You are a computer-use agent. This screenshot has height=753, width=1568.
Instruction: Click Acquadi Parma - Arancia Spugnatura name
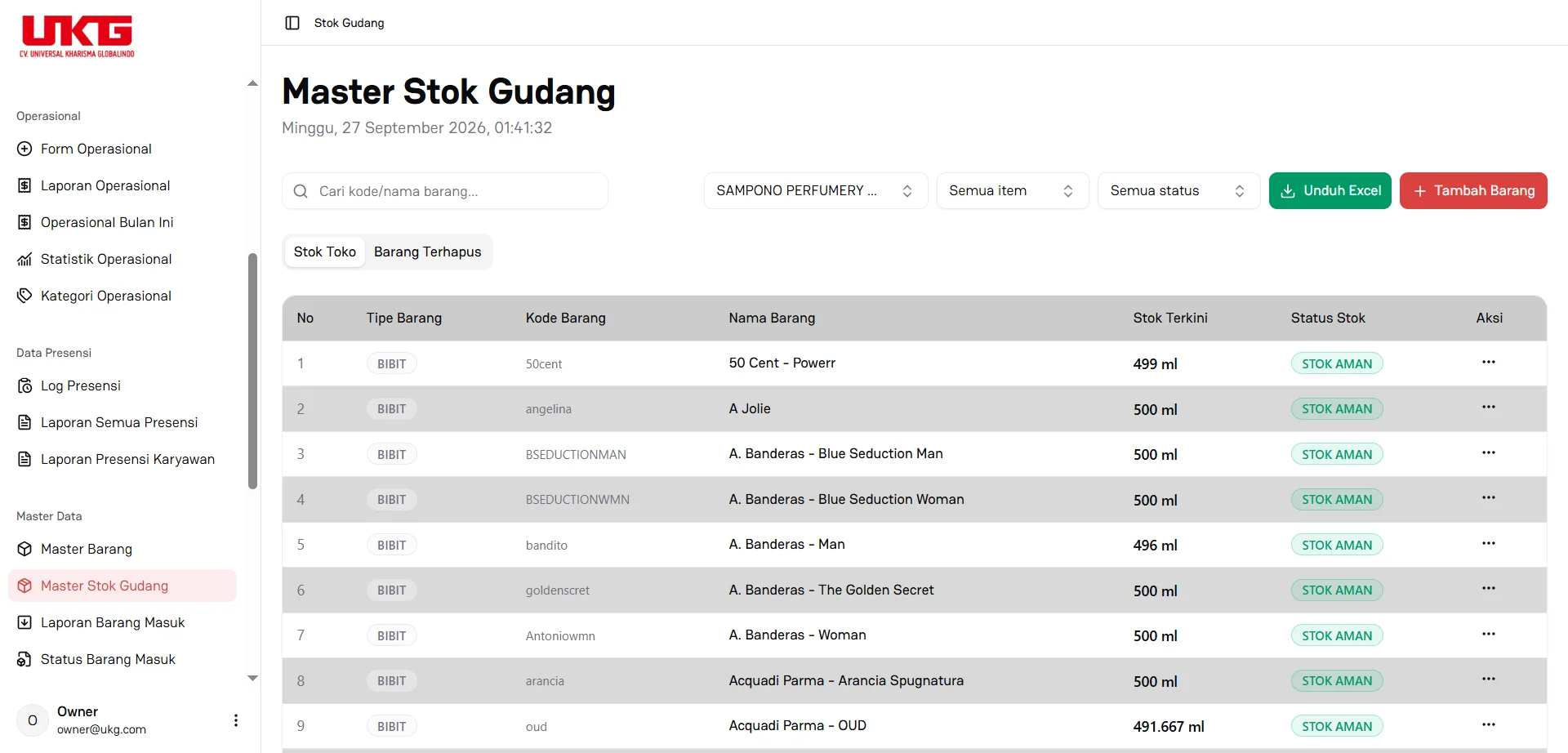coord(846,680)
